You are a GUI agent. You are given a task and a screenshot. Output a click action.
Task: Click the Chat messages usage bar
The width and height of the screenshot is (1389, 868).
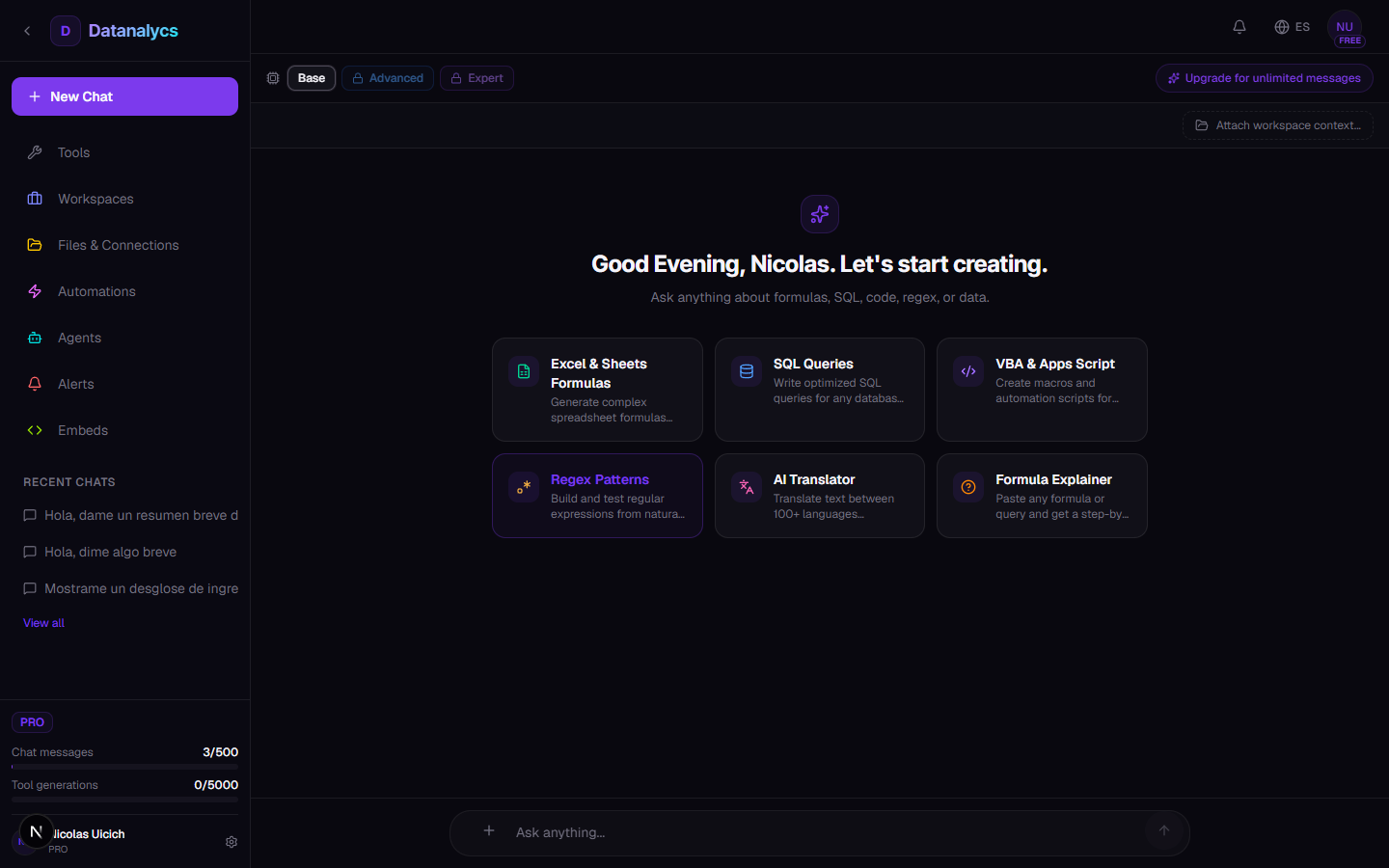[x=124, y=767]
